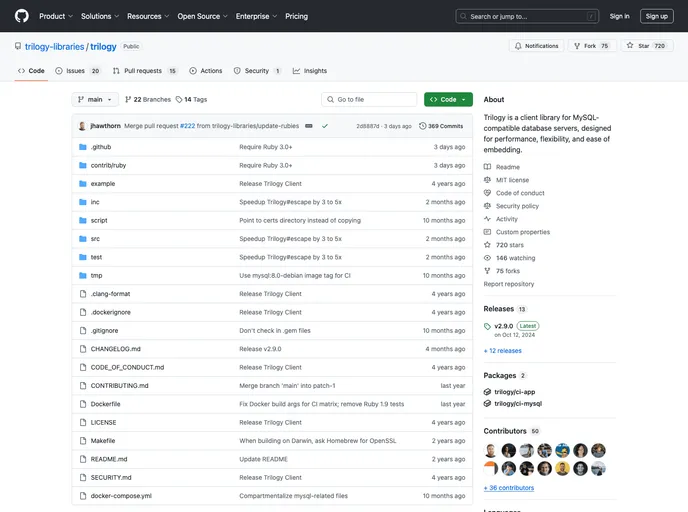Open the trilogy-libraries organization link
Screen dimensions: 688x512
[x=54, y=47]
